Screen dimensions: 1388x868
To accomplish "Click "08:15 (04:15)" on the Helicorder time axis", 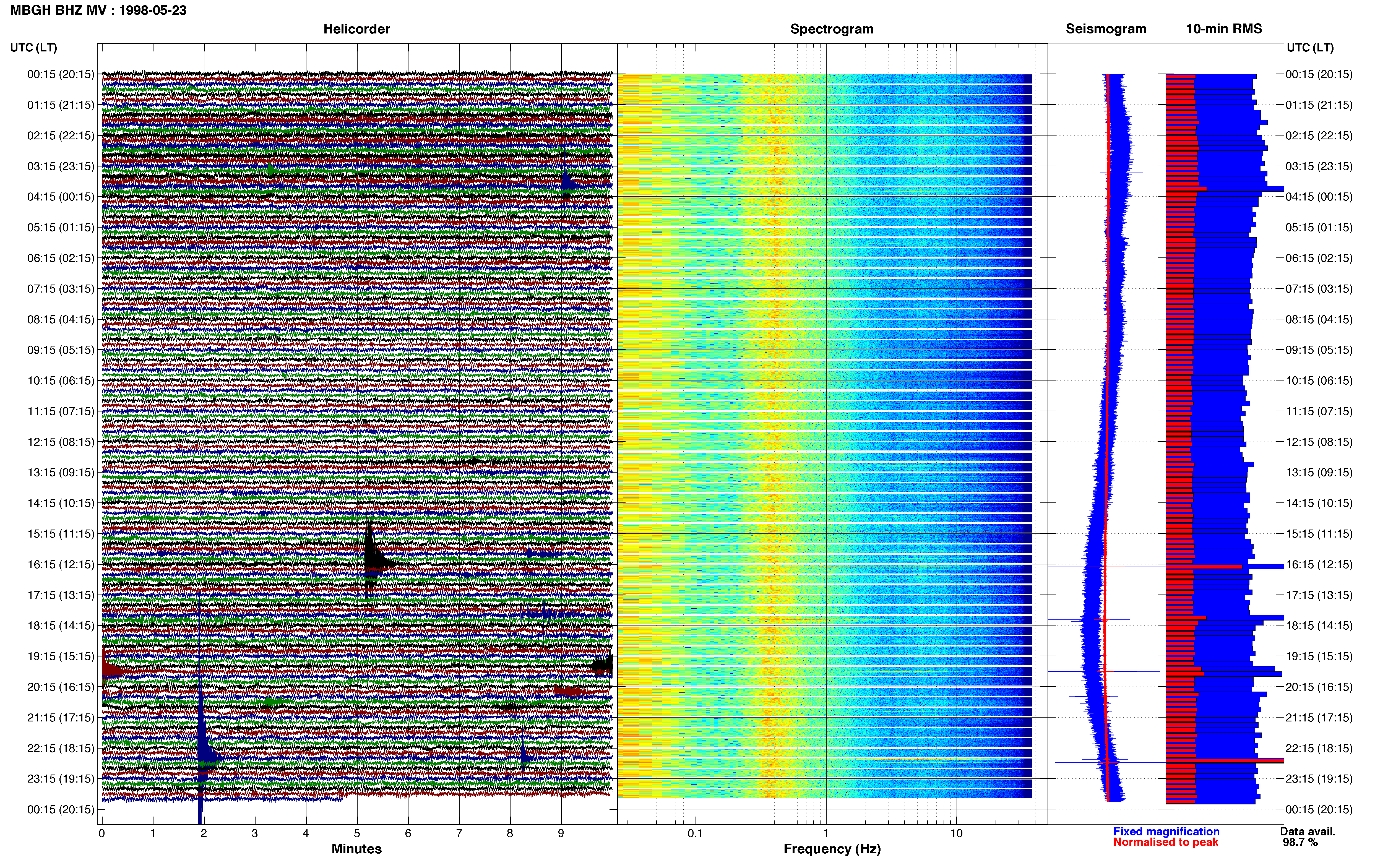I will point(61,319).
